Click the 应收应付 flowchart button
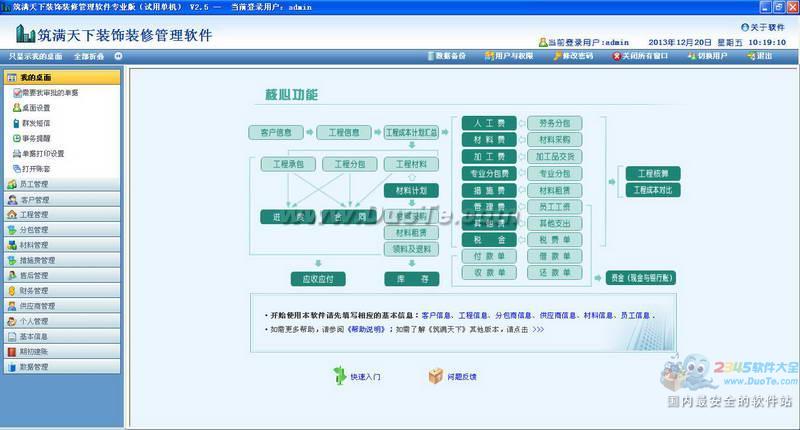The height and width of the screenshot is (430, 800). [x=318, y=279]
